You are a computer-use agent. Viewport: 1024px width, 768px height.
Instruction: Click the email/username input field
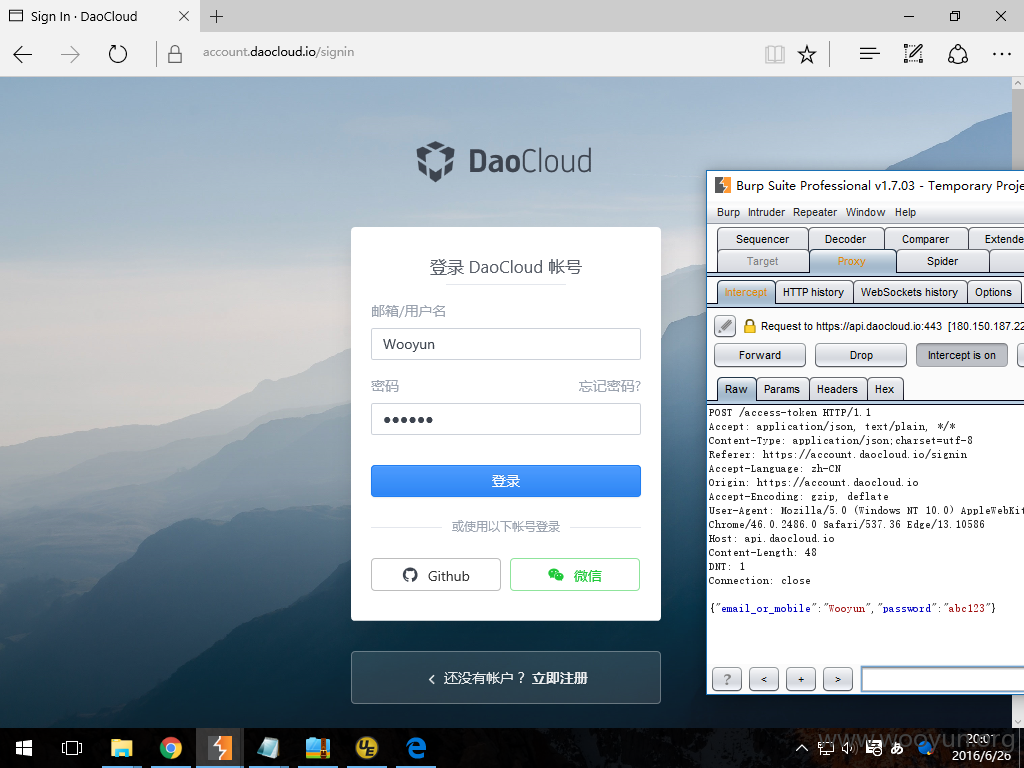(505, 344)
